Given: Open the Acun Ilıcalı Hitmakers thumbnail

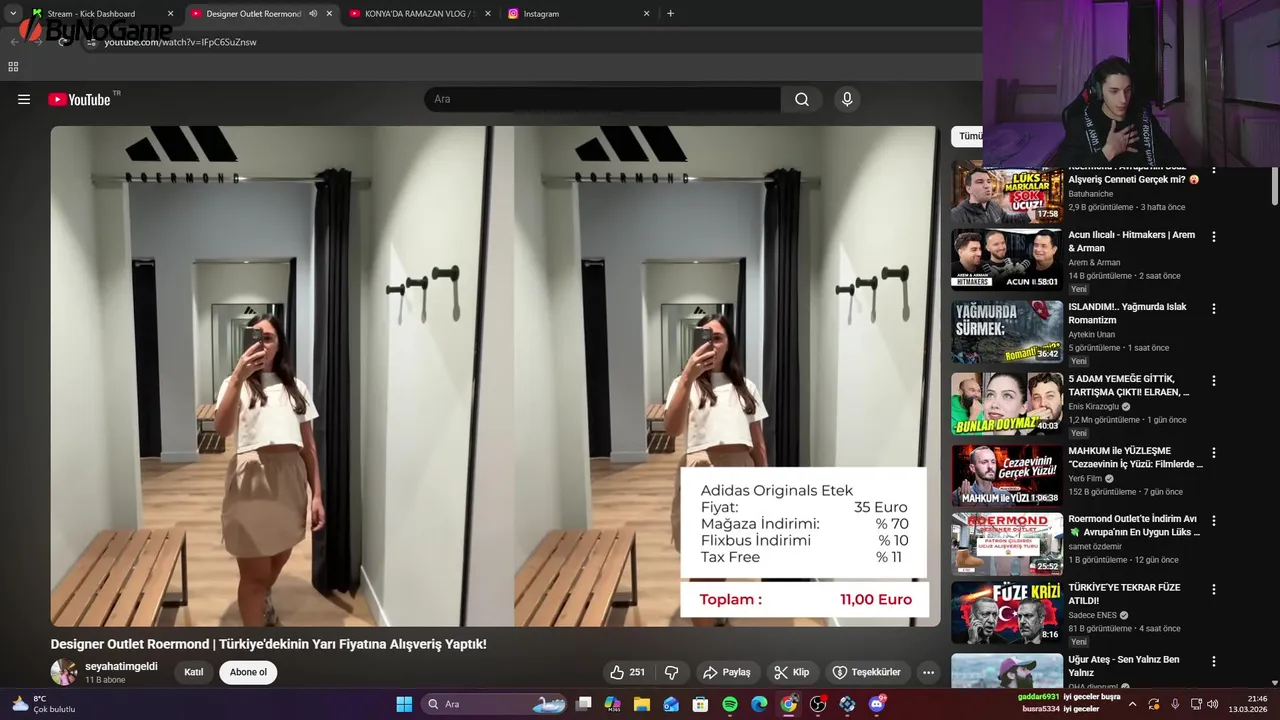Looking at the screenshot, I should coord(1007,260).
